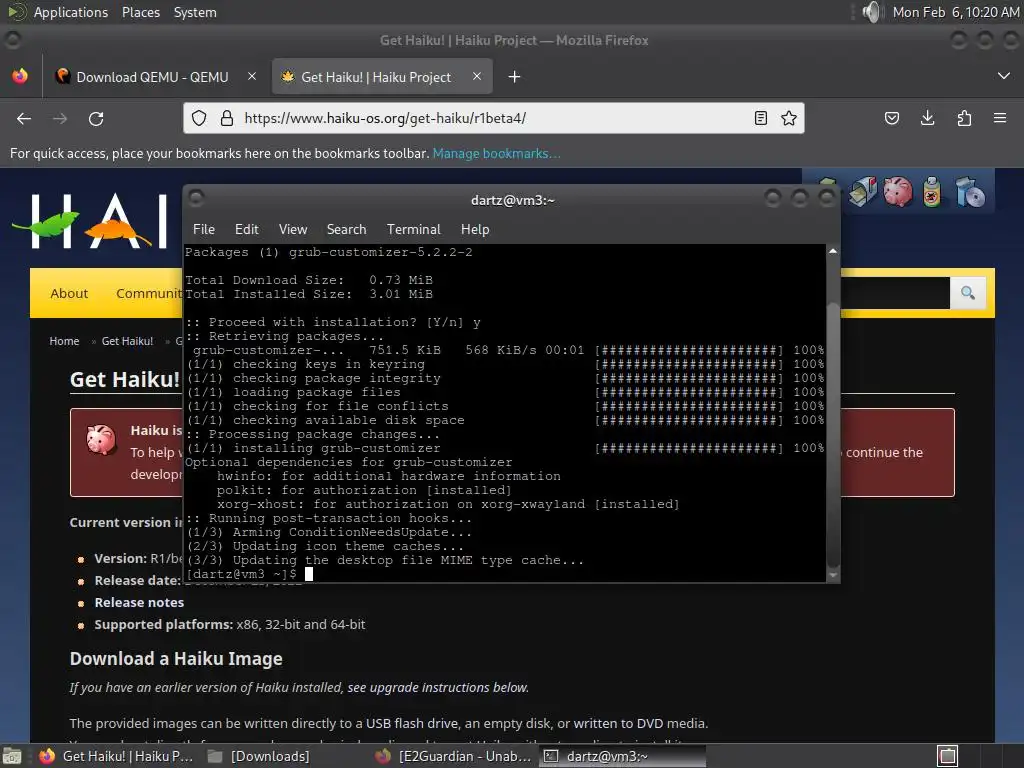
Task: Open the System menu in top panel
Action: (195, 12)
